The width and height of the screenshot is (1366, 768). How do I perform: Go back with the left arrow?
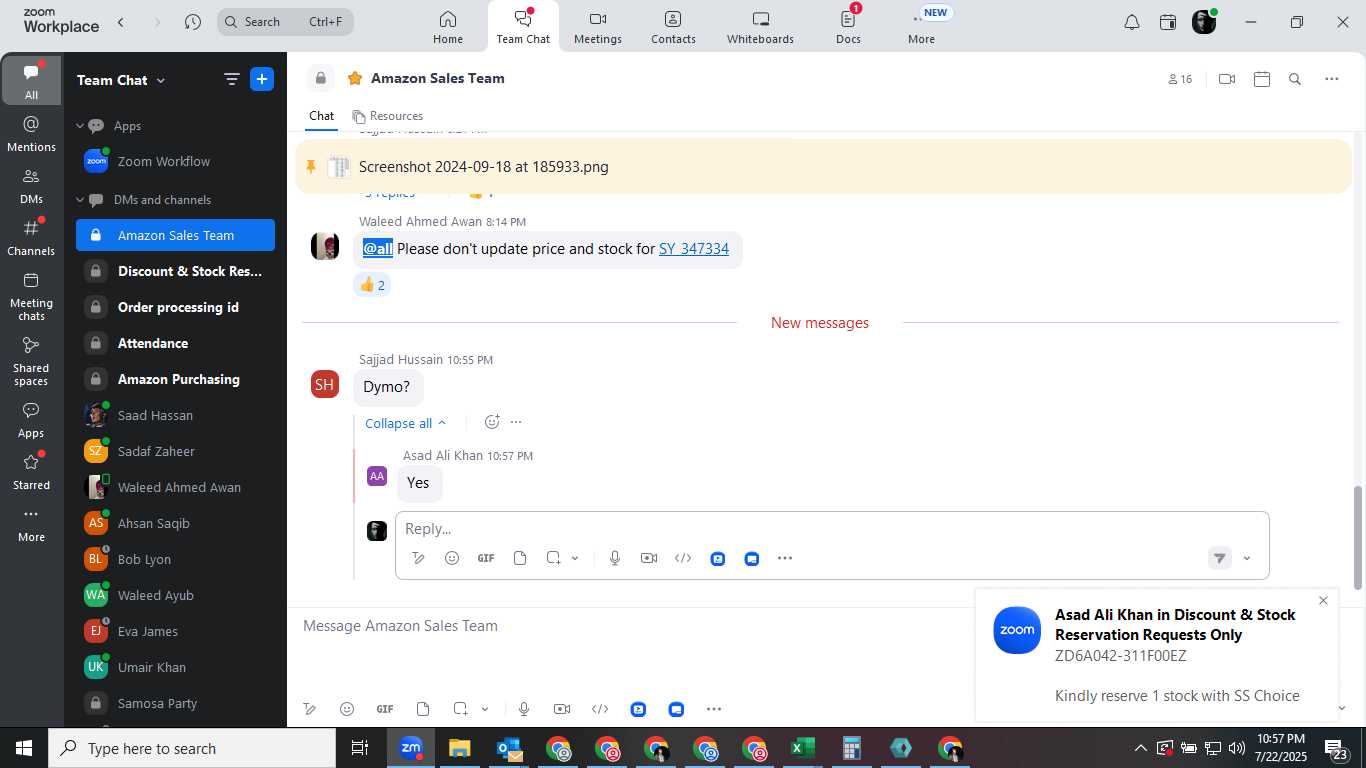point(121,22)
